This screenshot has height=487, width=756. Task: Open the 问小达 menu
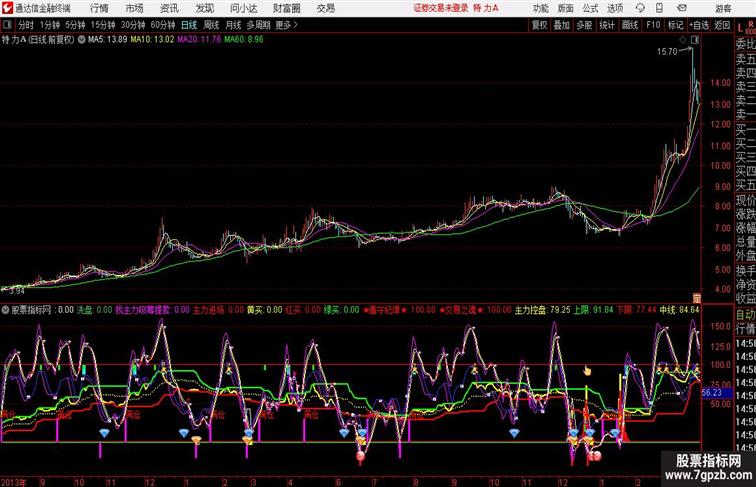point(243,8)
